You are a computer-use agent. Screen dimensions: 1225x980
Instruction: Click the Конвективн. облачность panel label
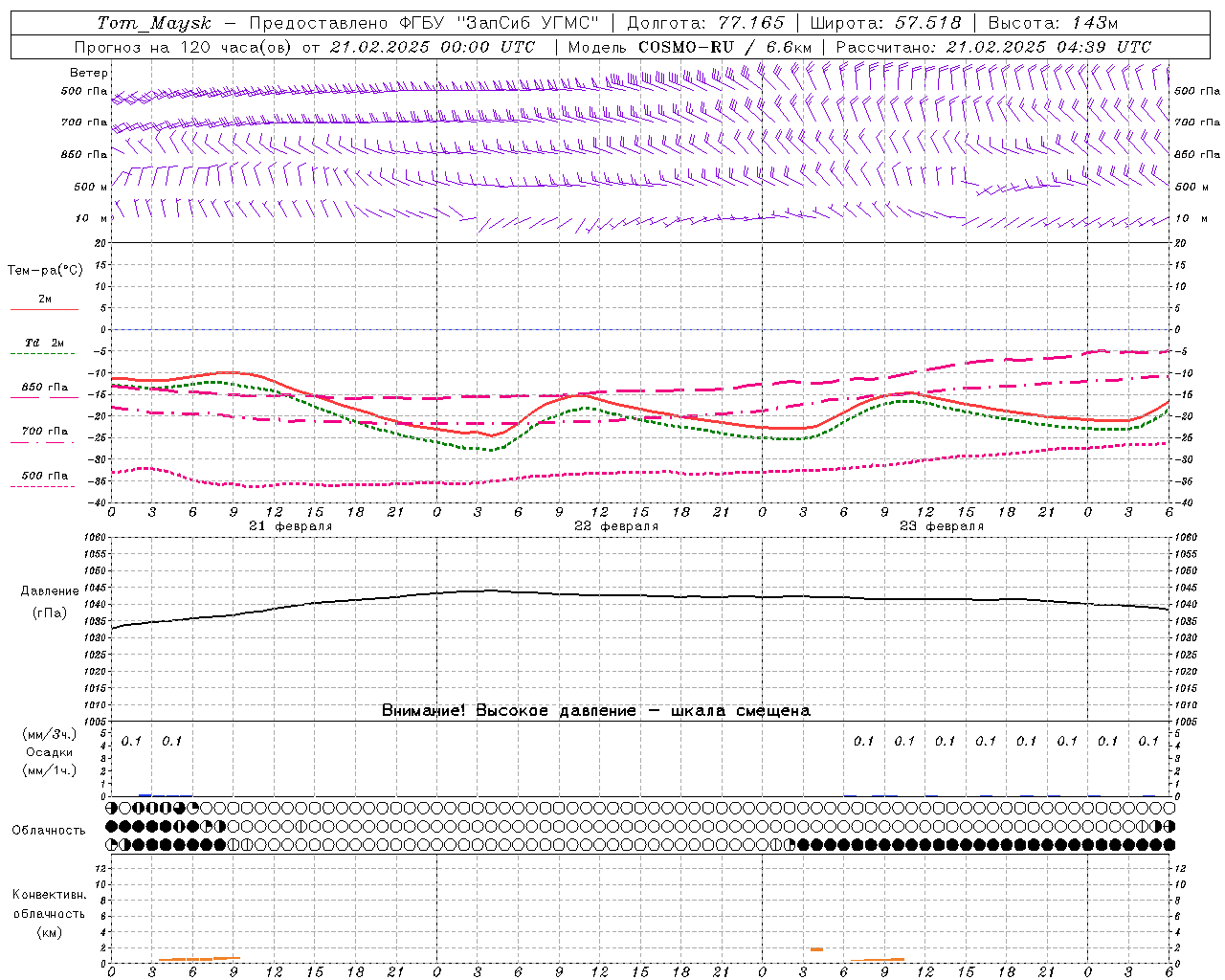point(49,904)
